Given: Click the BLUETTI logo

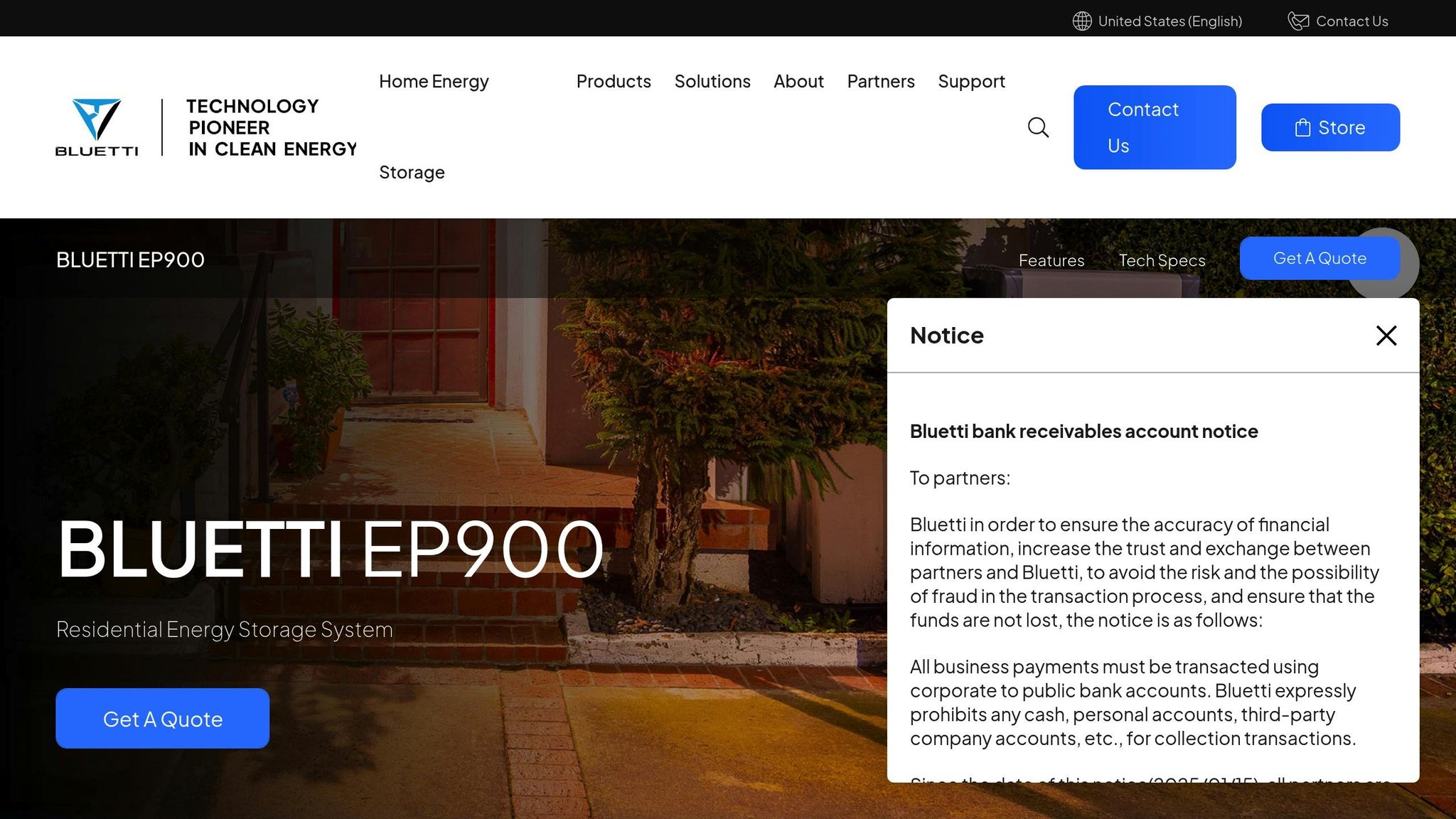Looking at the screenshot, I should click(97, 127).
